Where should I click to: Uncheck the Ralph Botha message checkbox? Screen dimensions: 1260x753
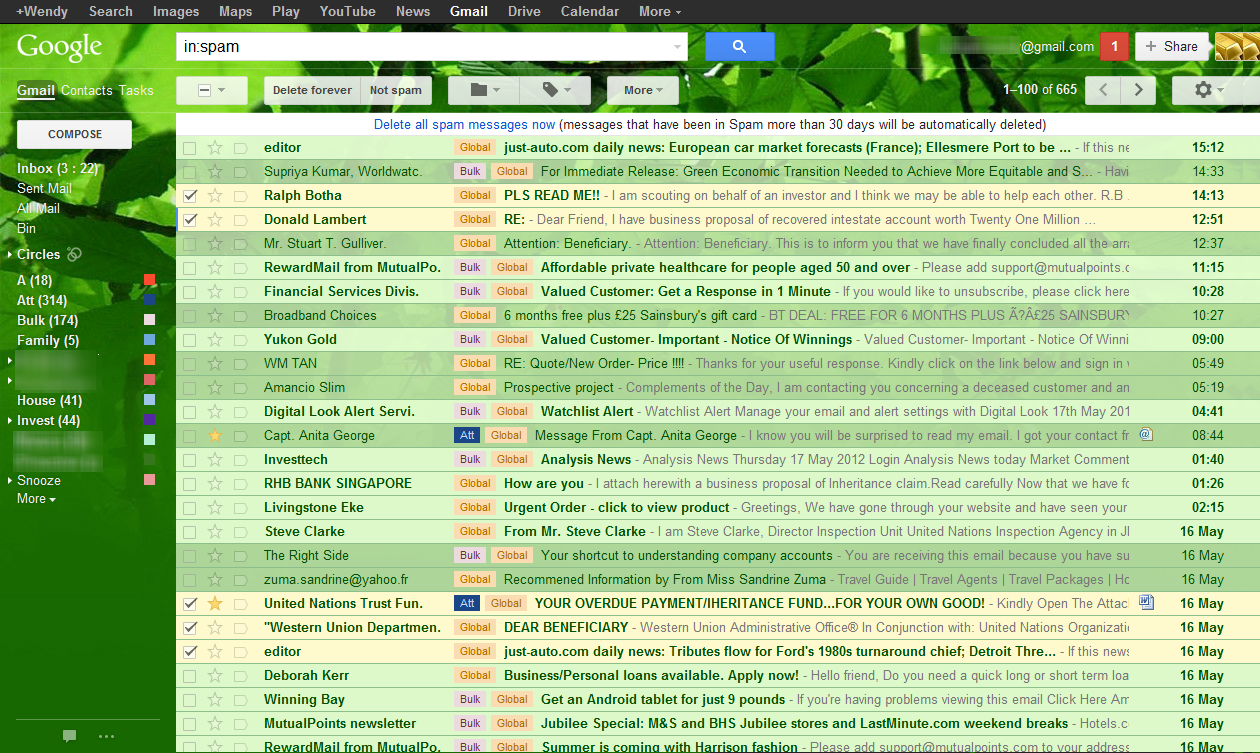click(x=190, y=195)
